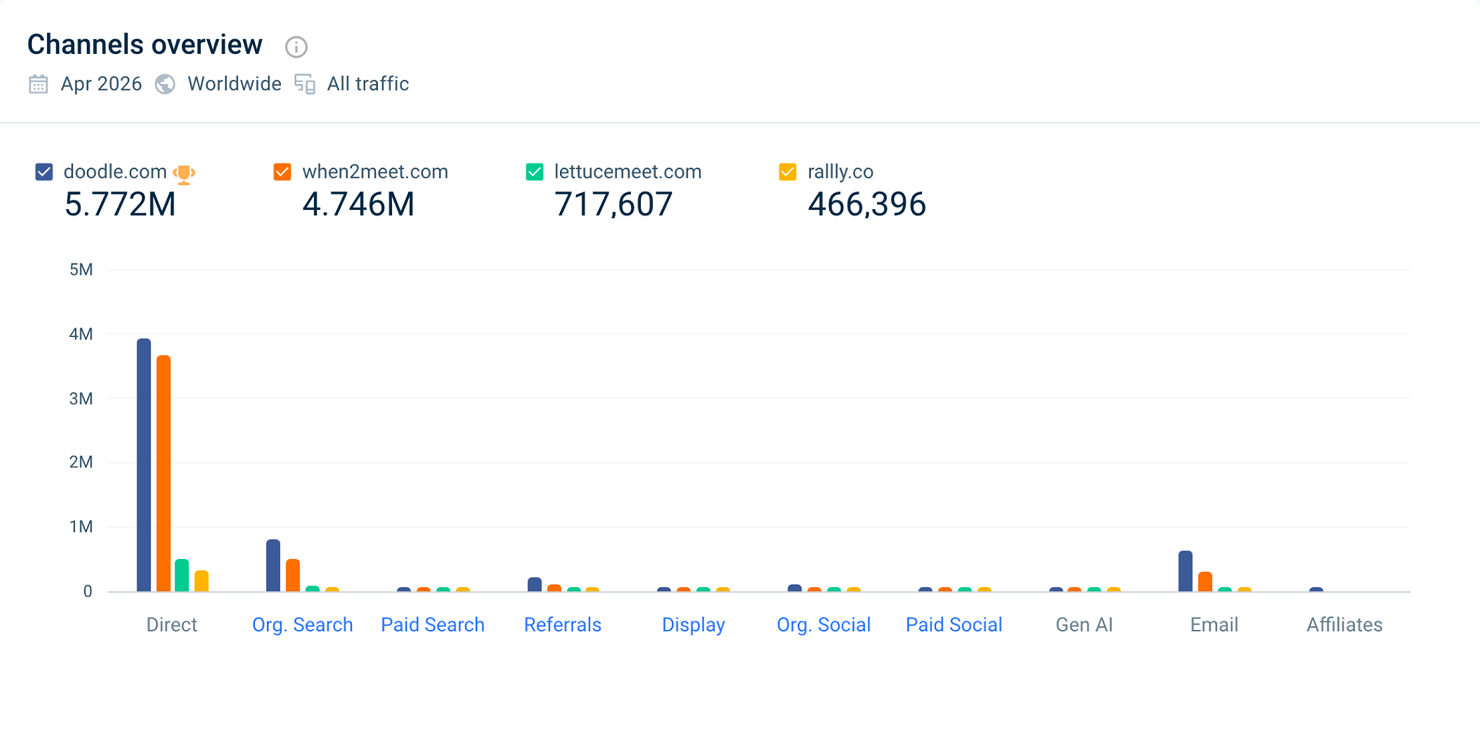Click the orange when2meet.com Email bar
This screenshot has height=742, width=1480.
click(1206, 582)
